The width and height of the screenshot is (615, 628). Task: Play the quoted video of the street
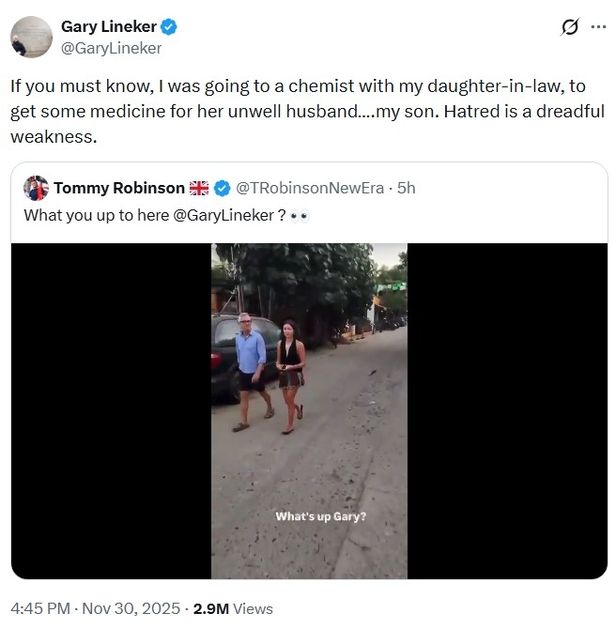pyautogui.click(x=309, y=411)
